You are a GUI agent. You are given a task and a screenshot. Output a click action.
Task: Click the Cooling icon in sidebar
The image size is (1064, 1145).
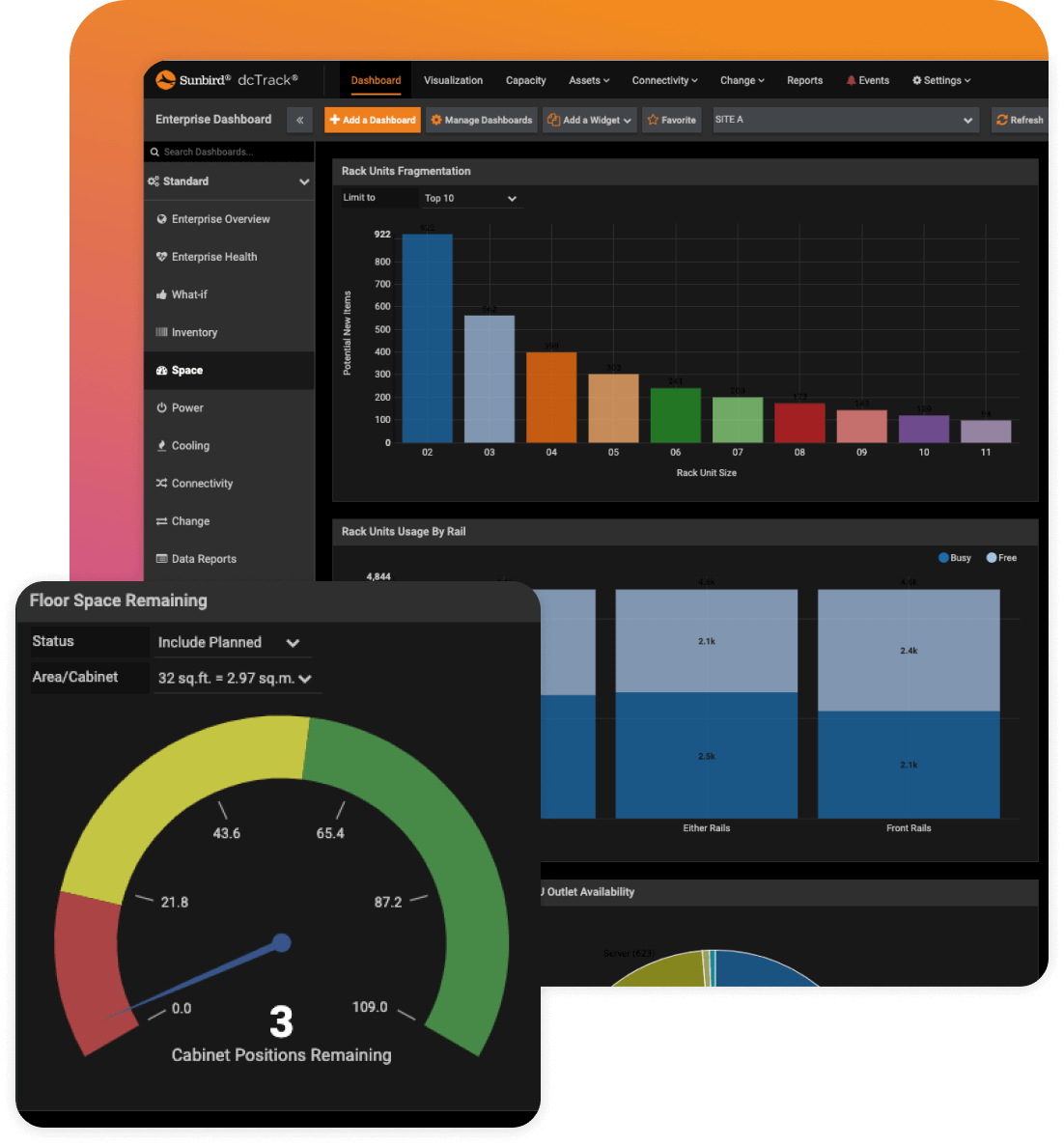[161, 445]
